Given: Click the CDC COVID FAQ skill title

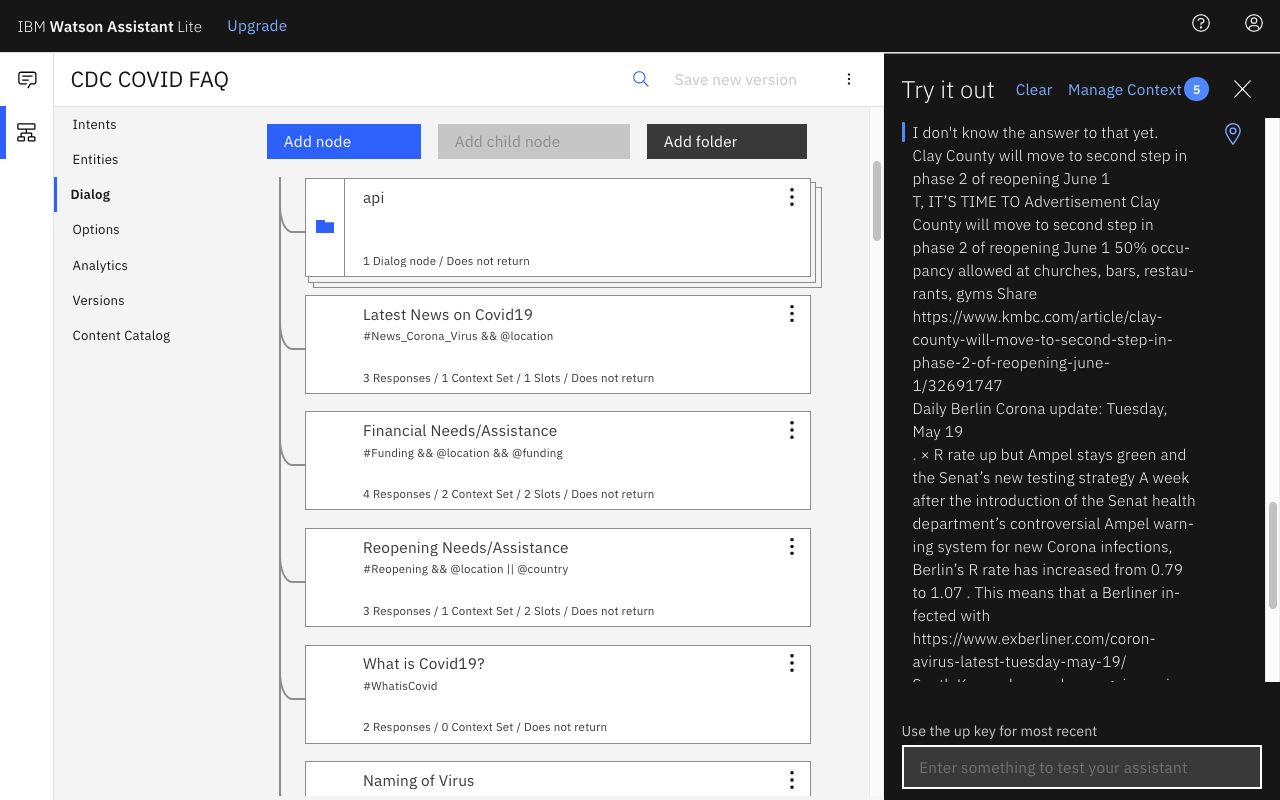Looking at the screenshot, I should click(149, 79).
